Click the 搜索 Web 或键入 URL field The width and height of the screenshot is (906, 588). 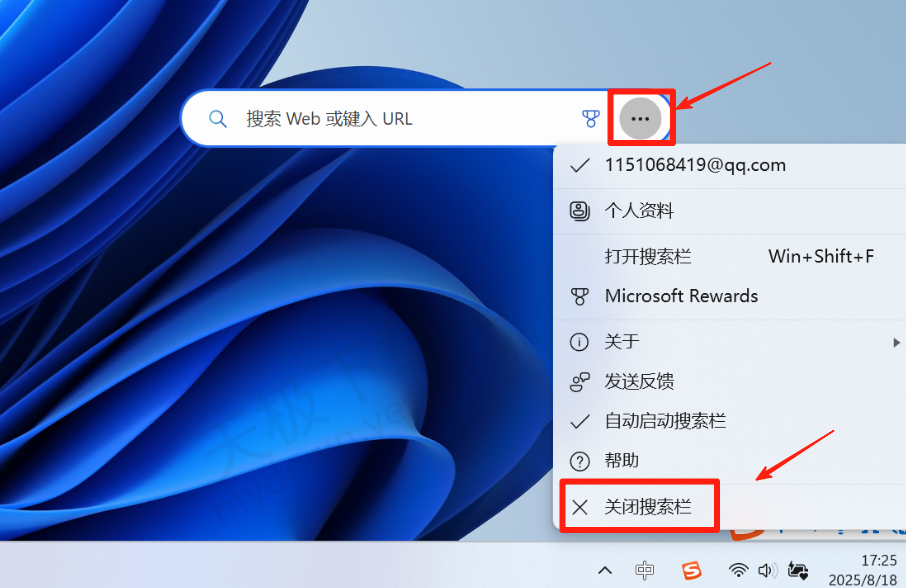(x=400, y=119)
